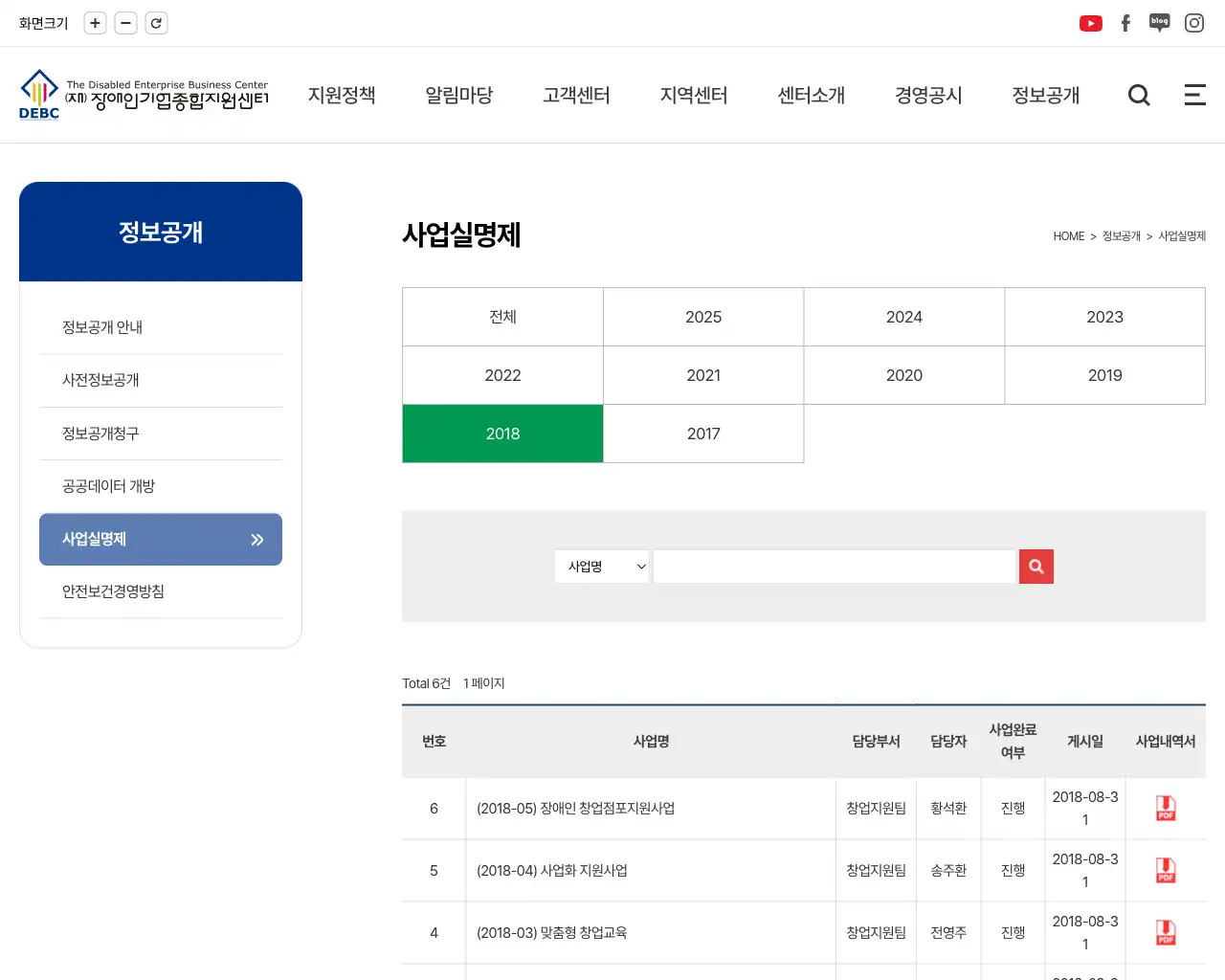Open 알림마당 main menu
Image resolution: width=1225 pixels, height=980 pixels.
tap(459, 95)
